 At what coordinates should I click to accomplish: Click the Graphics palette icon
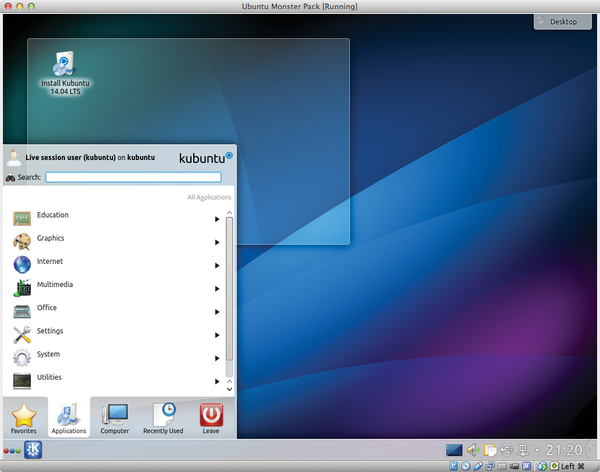tap(22, 241)
